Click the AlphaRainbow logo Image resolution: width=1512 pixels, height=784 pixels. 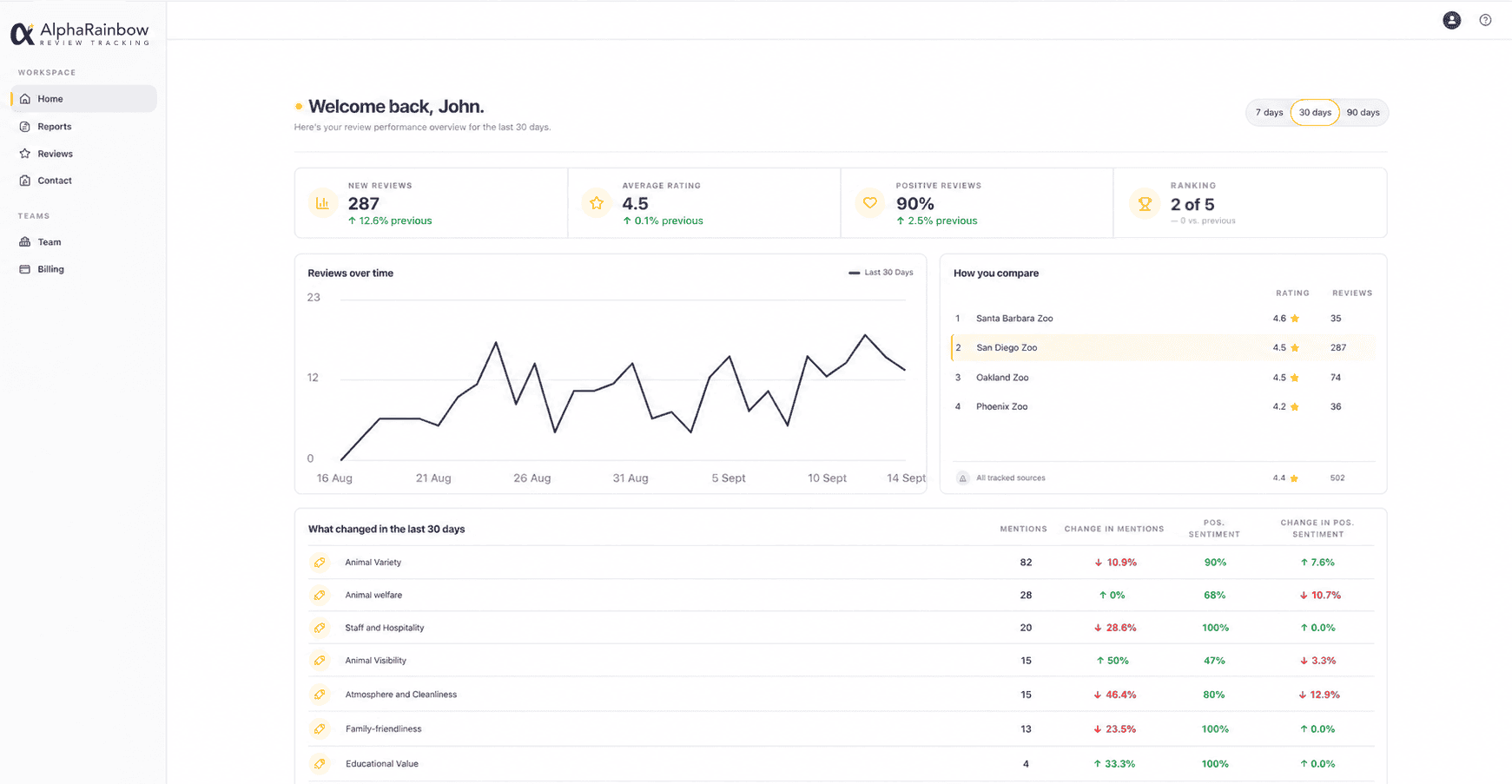coord(80,34)
